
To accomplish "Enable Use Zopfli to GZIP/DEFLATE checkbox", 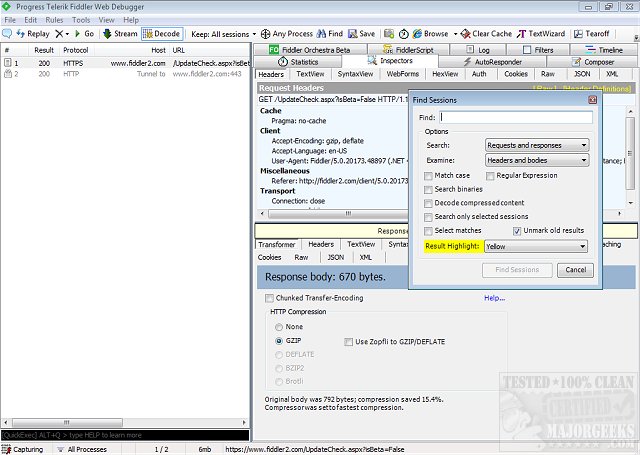I will pos(348,342).
